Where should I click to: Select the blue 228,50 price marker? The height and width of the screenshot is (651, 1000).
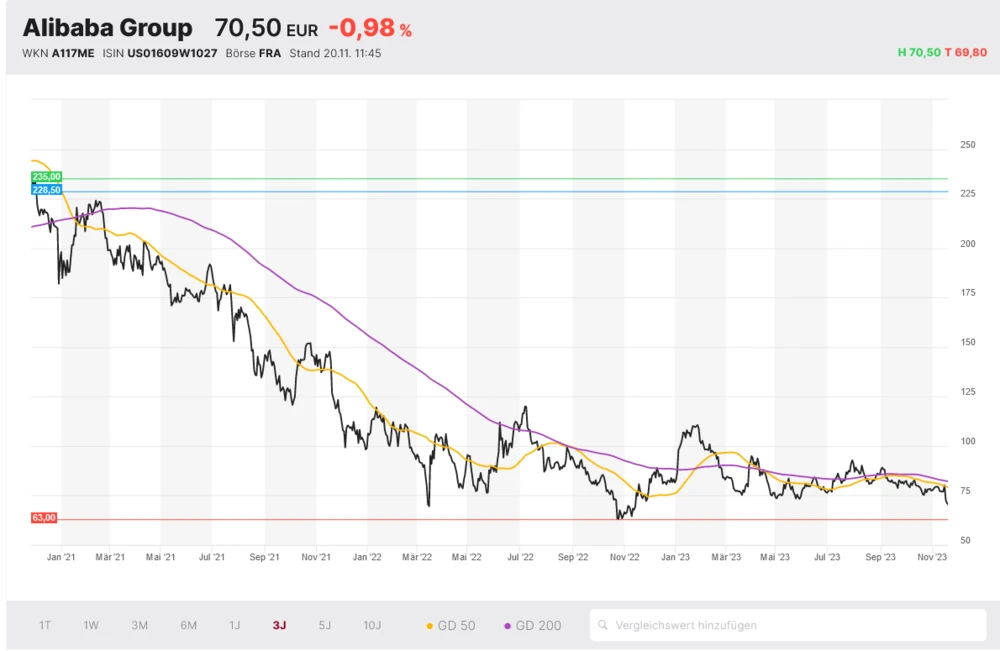tap(46, 190)
